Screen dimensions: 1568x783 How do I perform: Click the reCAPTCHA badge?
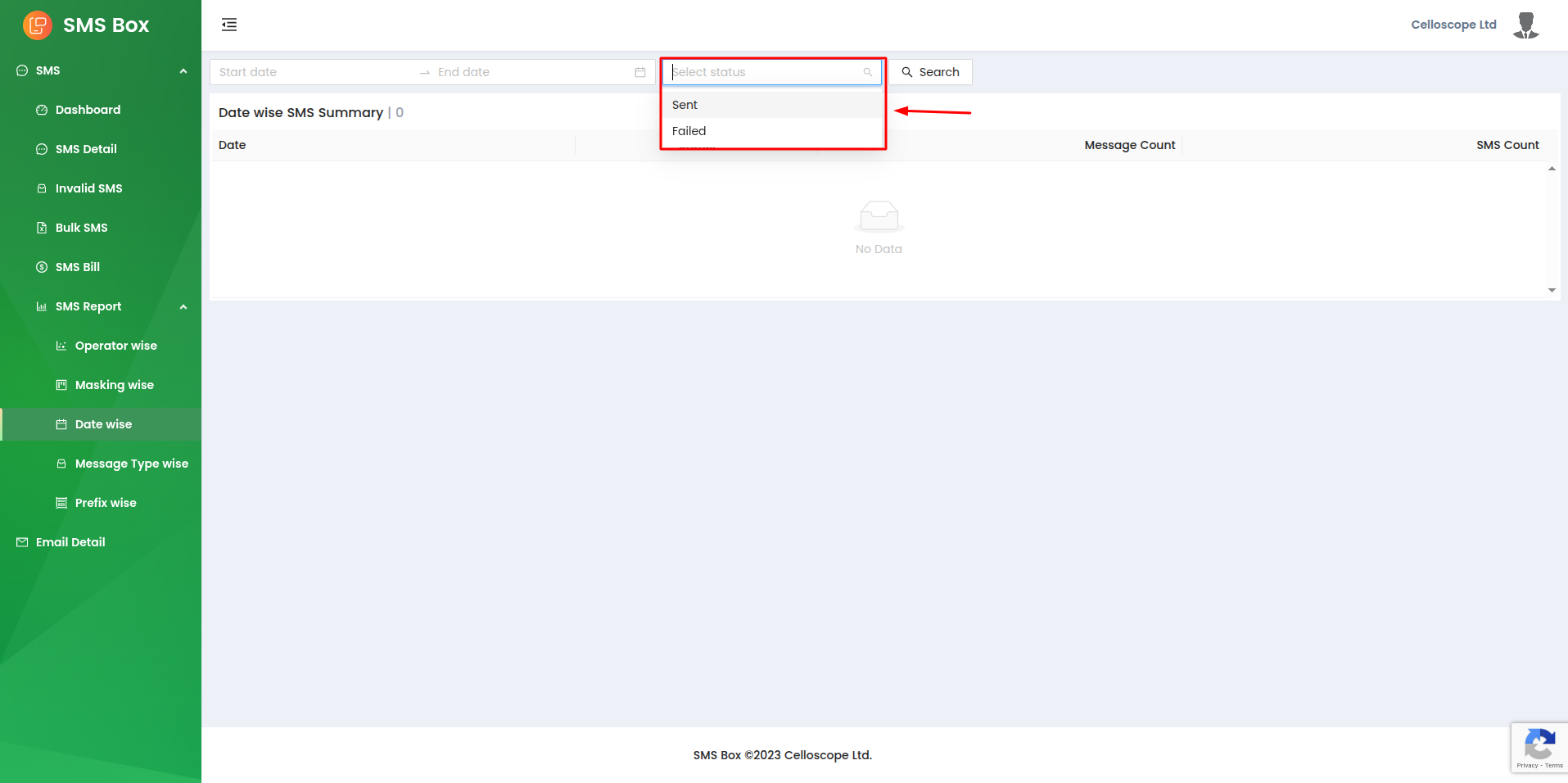pyautogui.click(x=1539, y=748)
